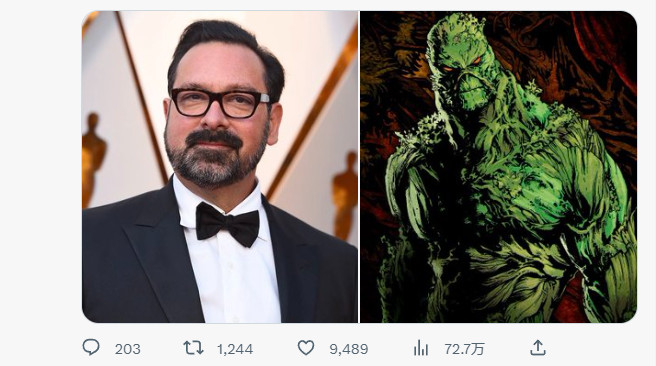The height and width of the screenshot is (366, 656).
Task: Open the reply speech bubble icon
Action: coord(91,348)
